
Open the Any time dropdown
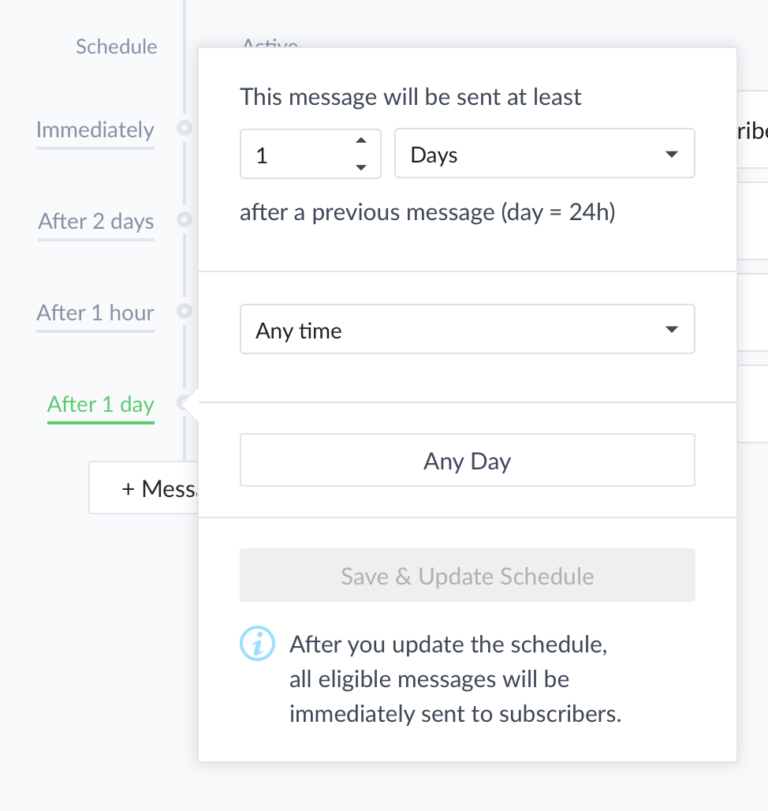(x=467, y=329)
